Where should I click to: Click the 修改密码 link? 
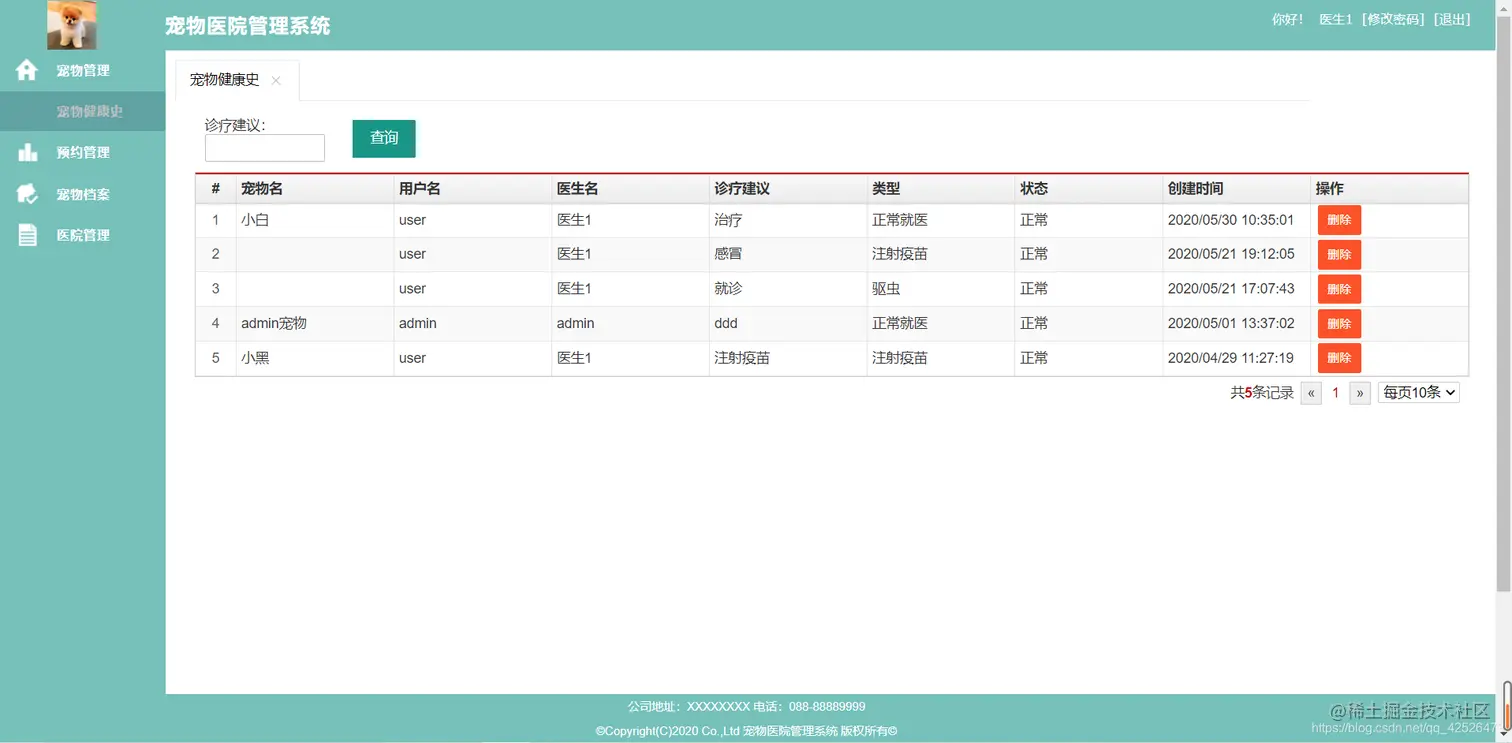click(x=1393, y=19)
